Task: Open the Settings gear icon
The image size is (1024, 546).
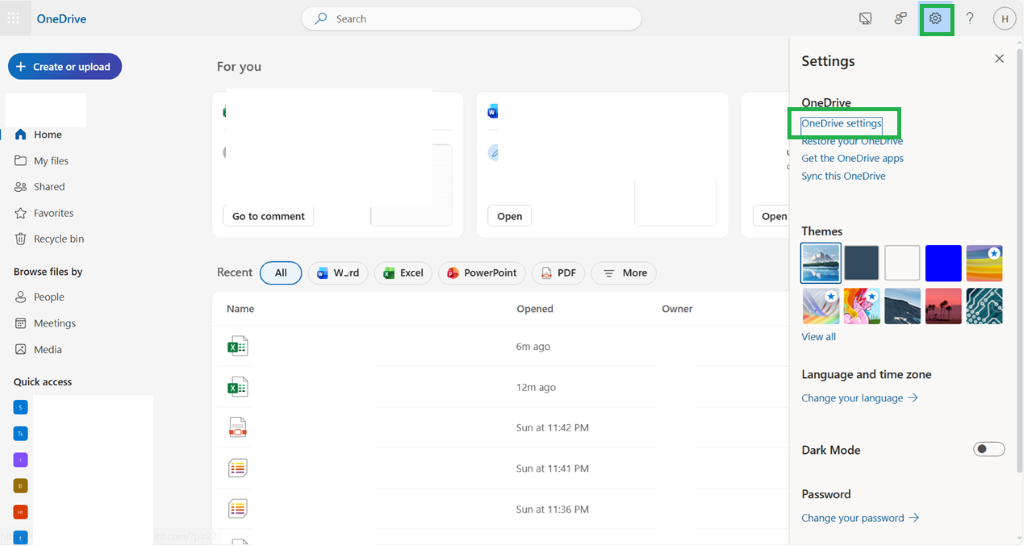Action: point(936,18)
